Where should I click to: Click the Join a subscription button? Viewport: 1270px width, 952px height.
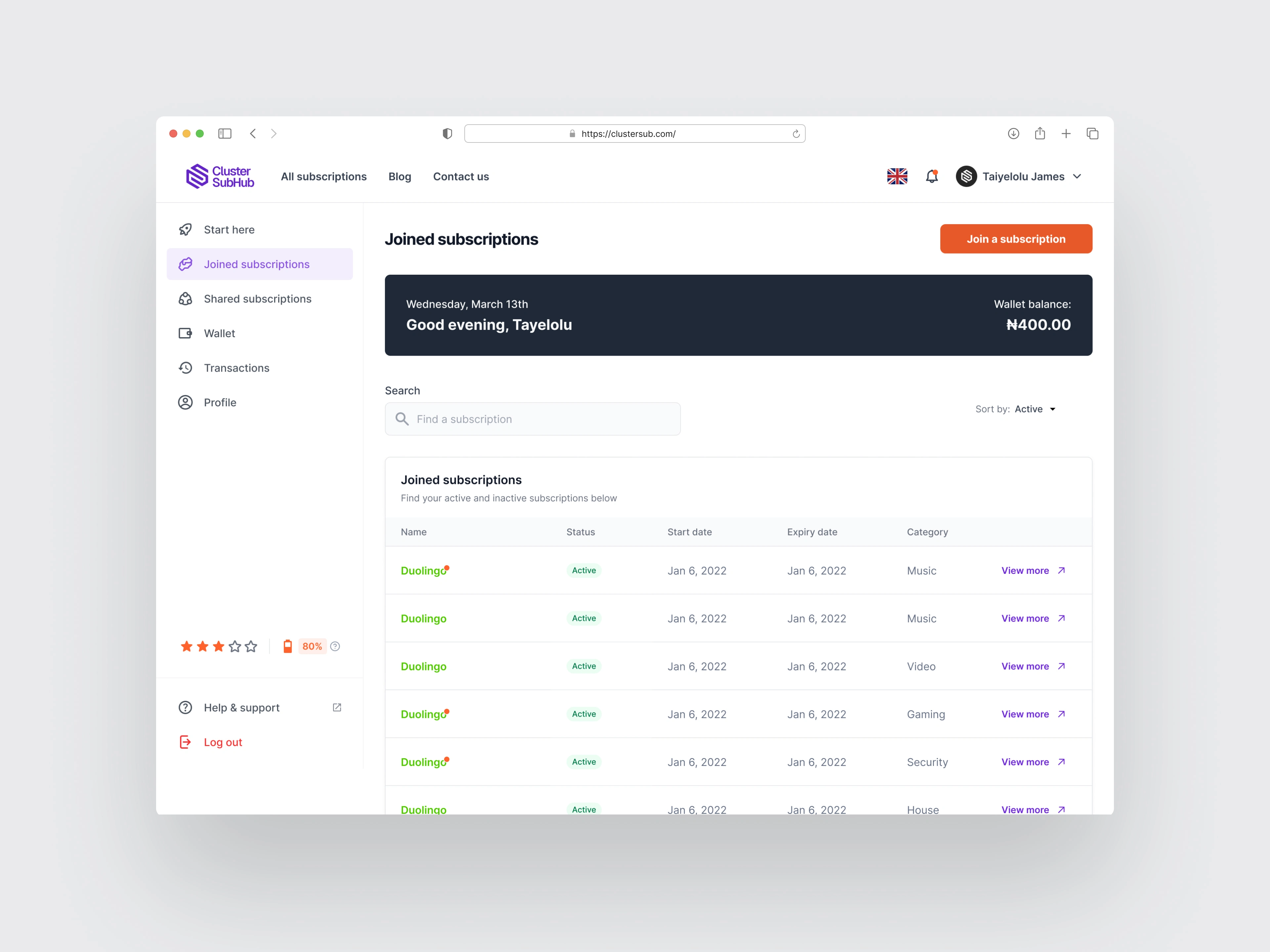1016,239
